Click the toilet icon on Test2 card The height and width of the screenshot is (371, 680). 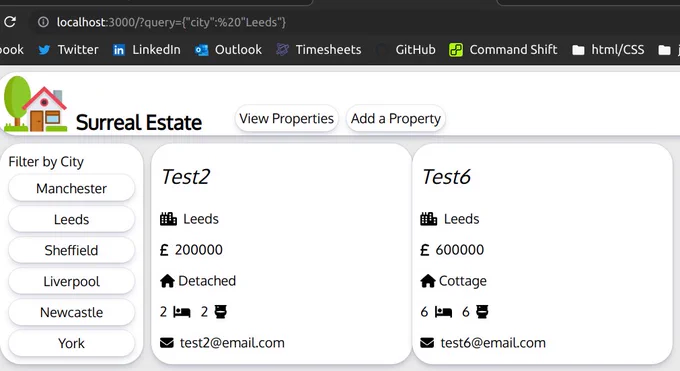point(221,312)
